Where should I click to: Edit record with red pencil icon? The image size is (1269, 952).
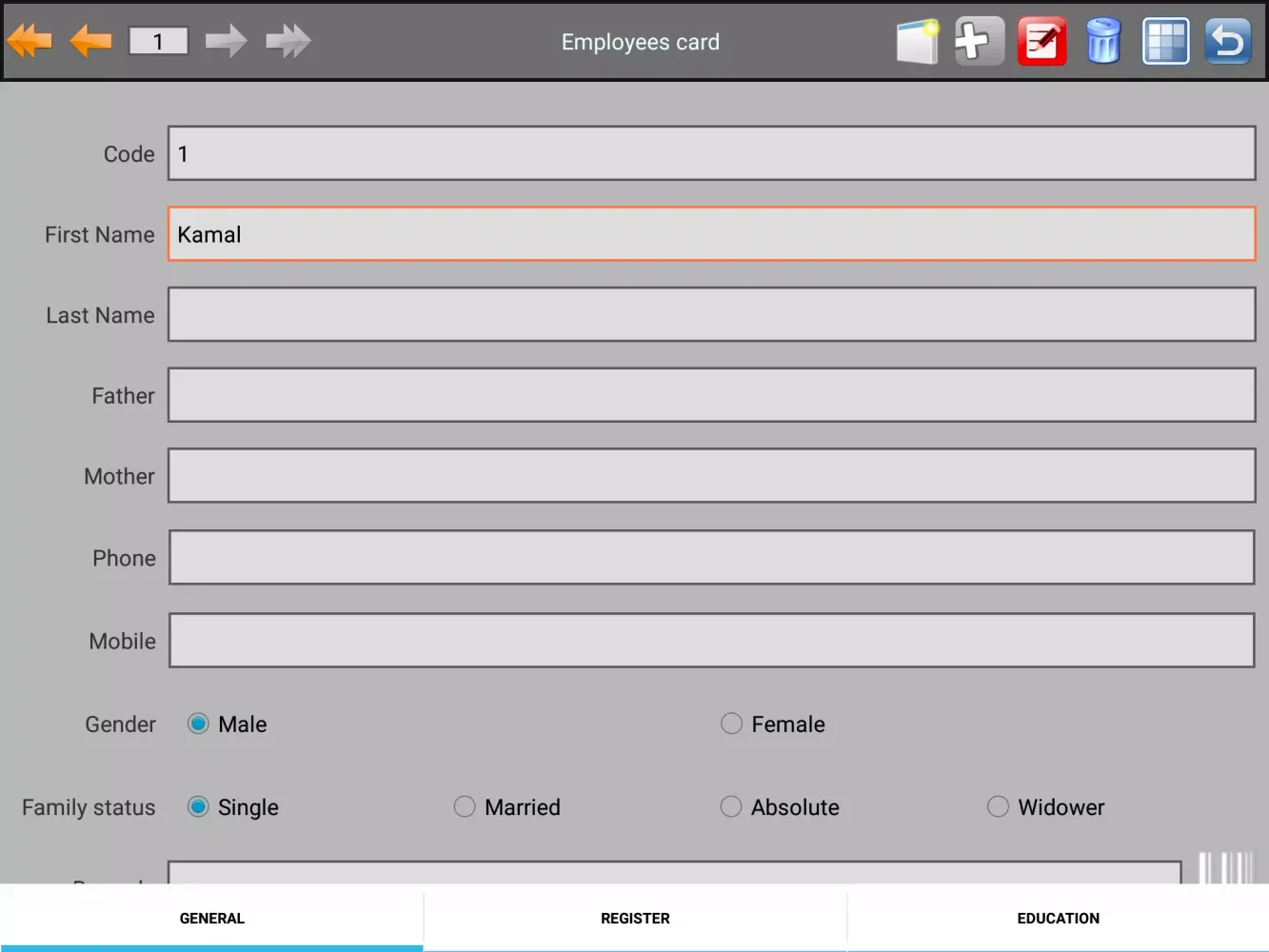pos(1042,41)
